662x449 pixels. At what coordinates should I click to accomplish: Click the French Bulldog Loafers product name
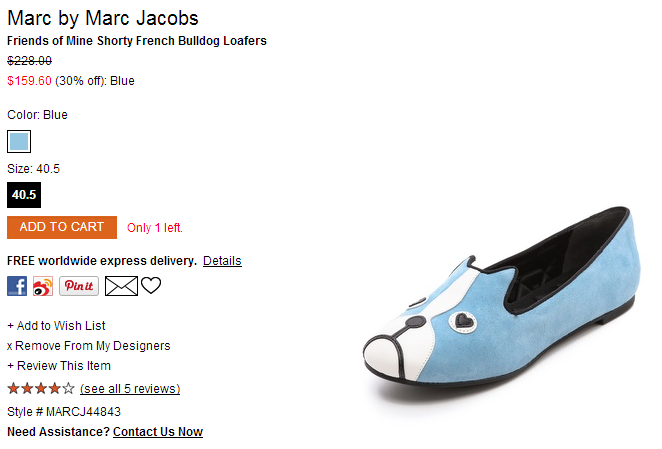pyautogui.click(x=137, y=41)
